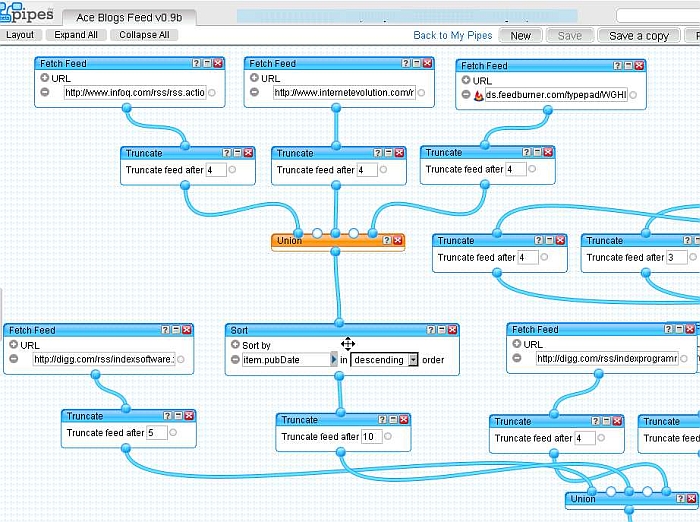Click the feedburner flame icon
The image size is (700, 522).
(x=479, y=95)
